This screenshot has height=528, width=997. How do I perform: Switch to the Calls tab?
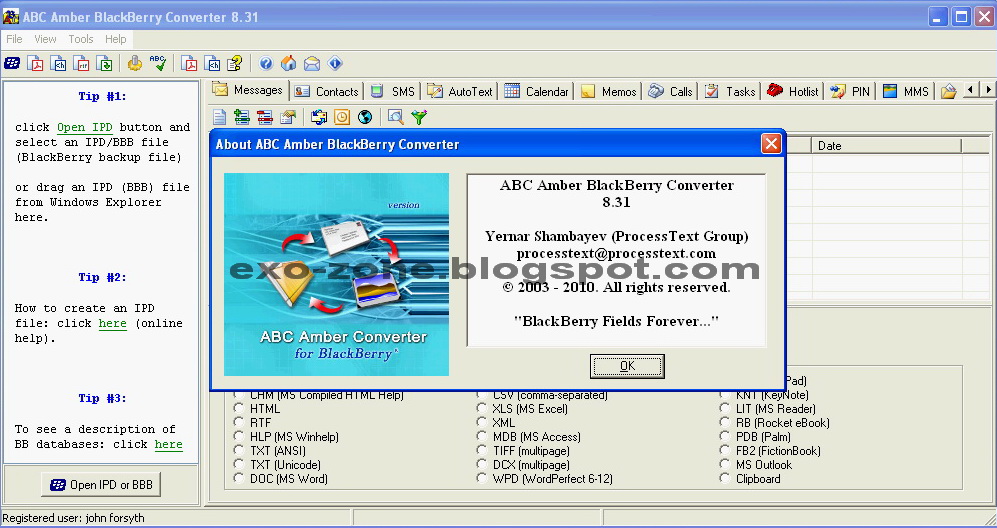671,92
